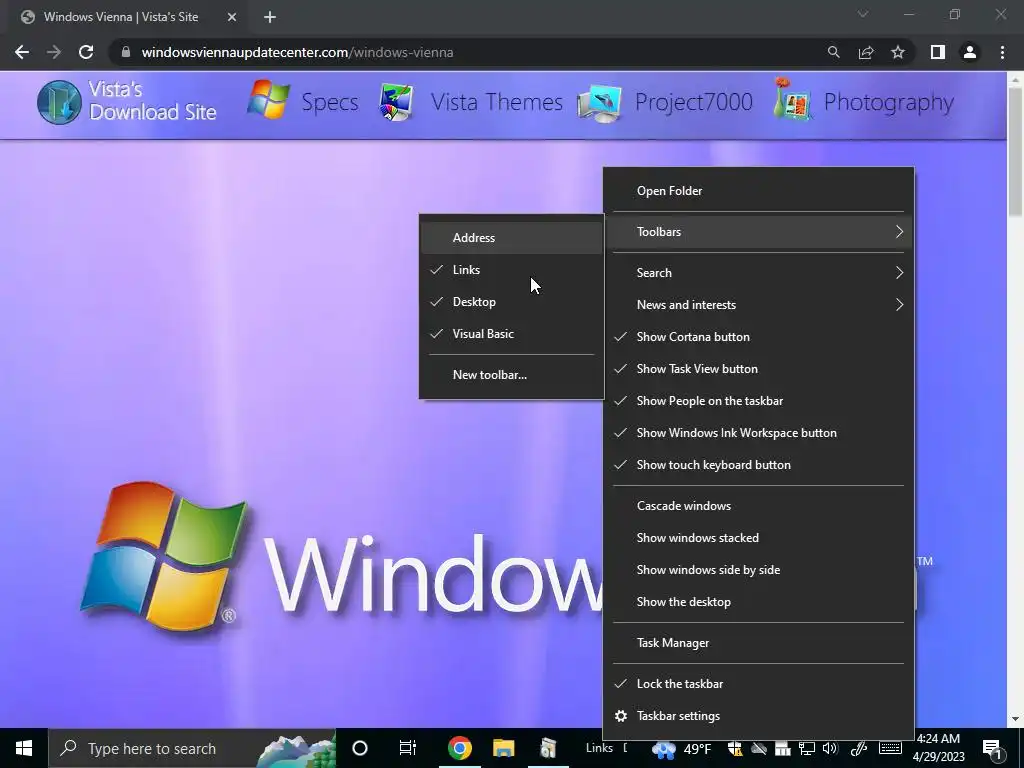Screen dimensions: 1024x768
Task: Select Cascade windows
Action: (758, 506)
